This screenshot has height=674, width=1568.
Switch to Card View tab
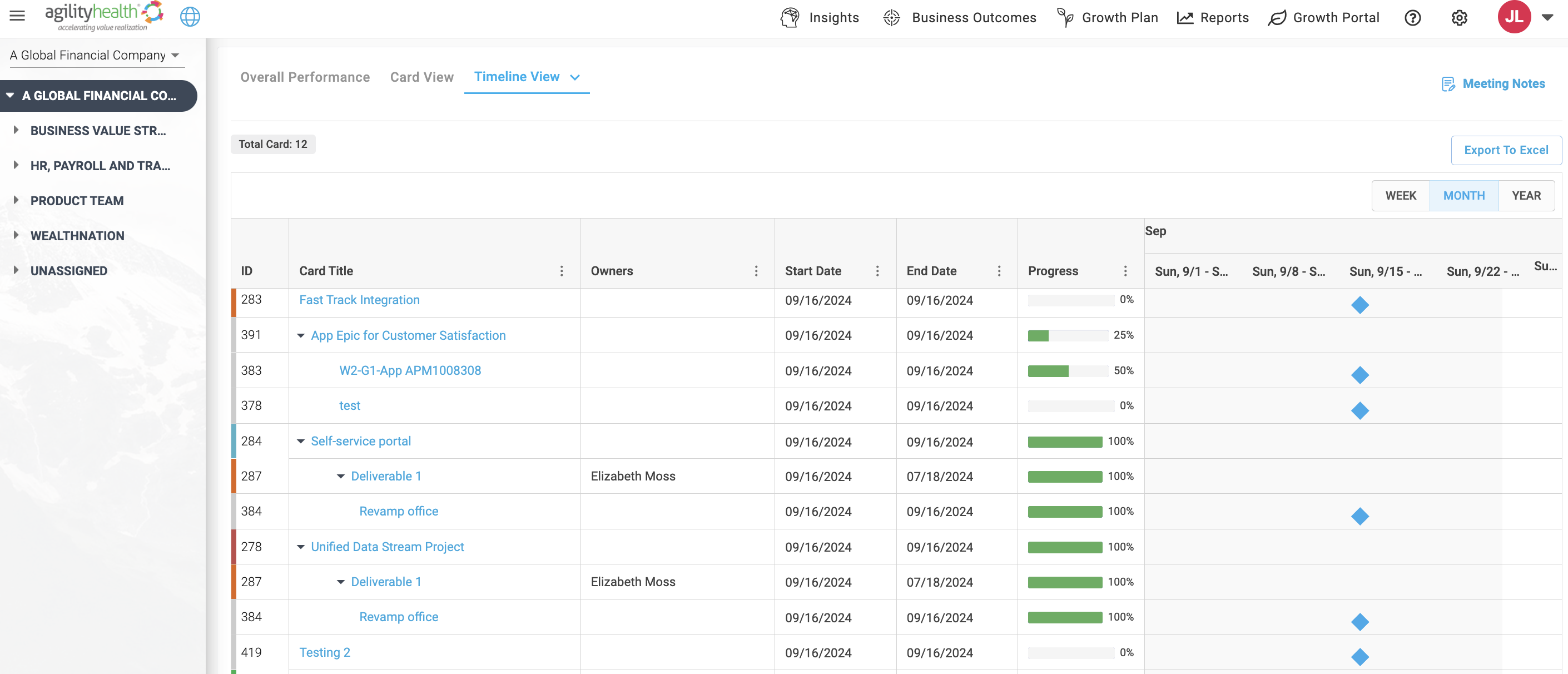(422, 77)
